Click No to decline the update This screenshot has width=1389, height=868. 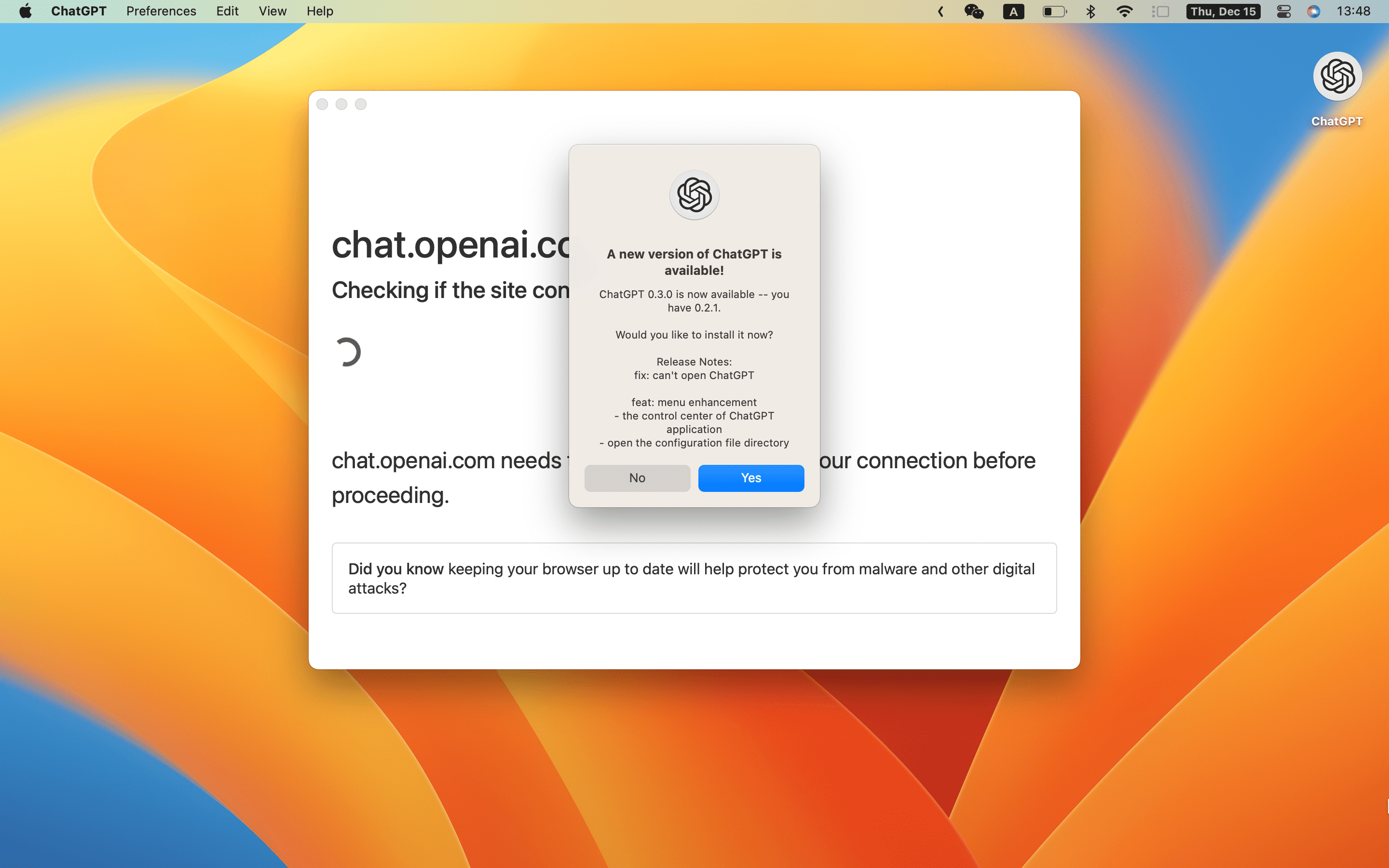637,477
